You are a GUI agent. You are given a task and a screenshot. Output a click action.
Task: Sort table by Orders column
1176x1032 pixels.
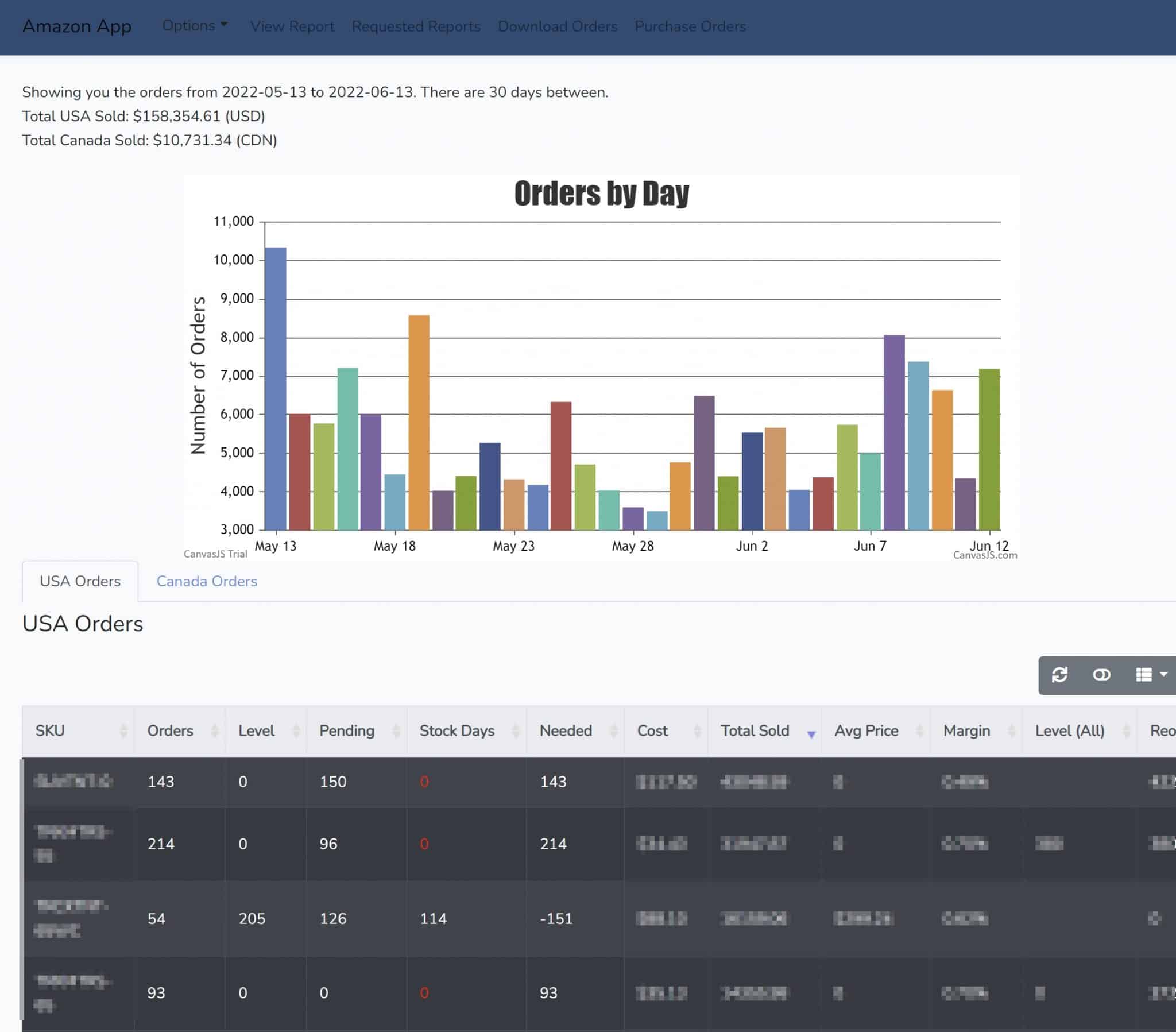180,731
